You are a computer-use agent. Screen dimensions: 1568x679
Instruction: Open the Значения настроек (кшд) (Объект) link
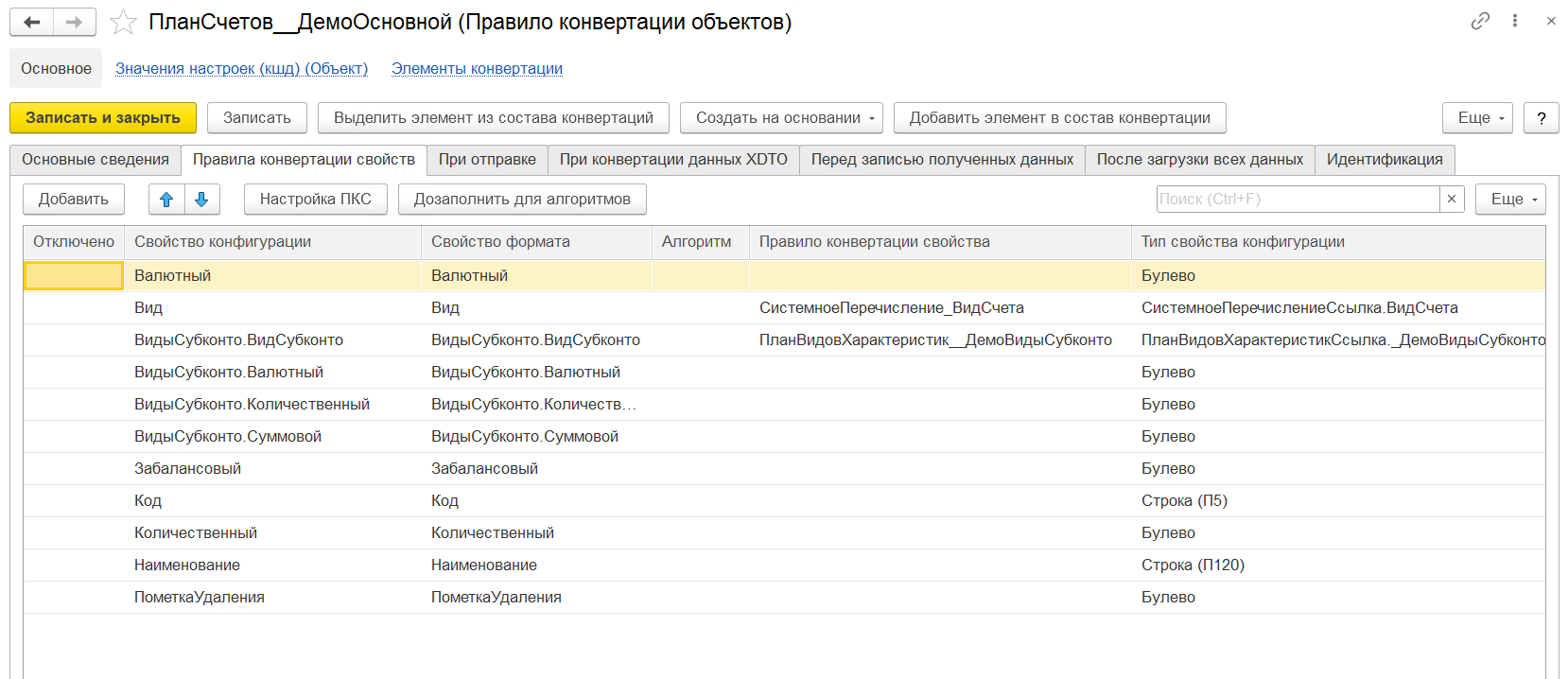coord(241,68)
